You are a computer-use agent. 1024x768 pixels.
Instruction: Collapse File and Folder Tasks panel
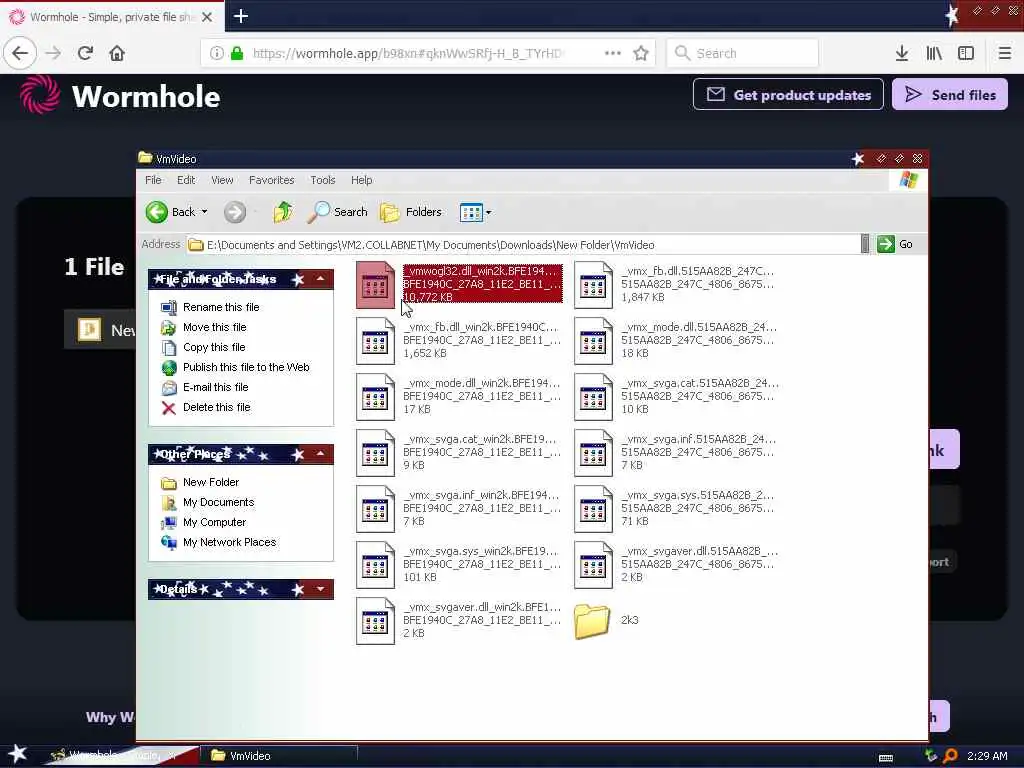320,279
